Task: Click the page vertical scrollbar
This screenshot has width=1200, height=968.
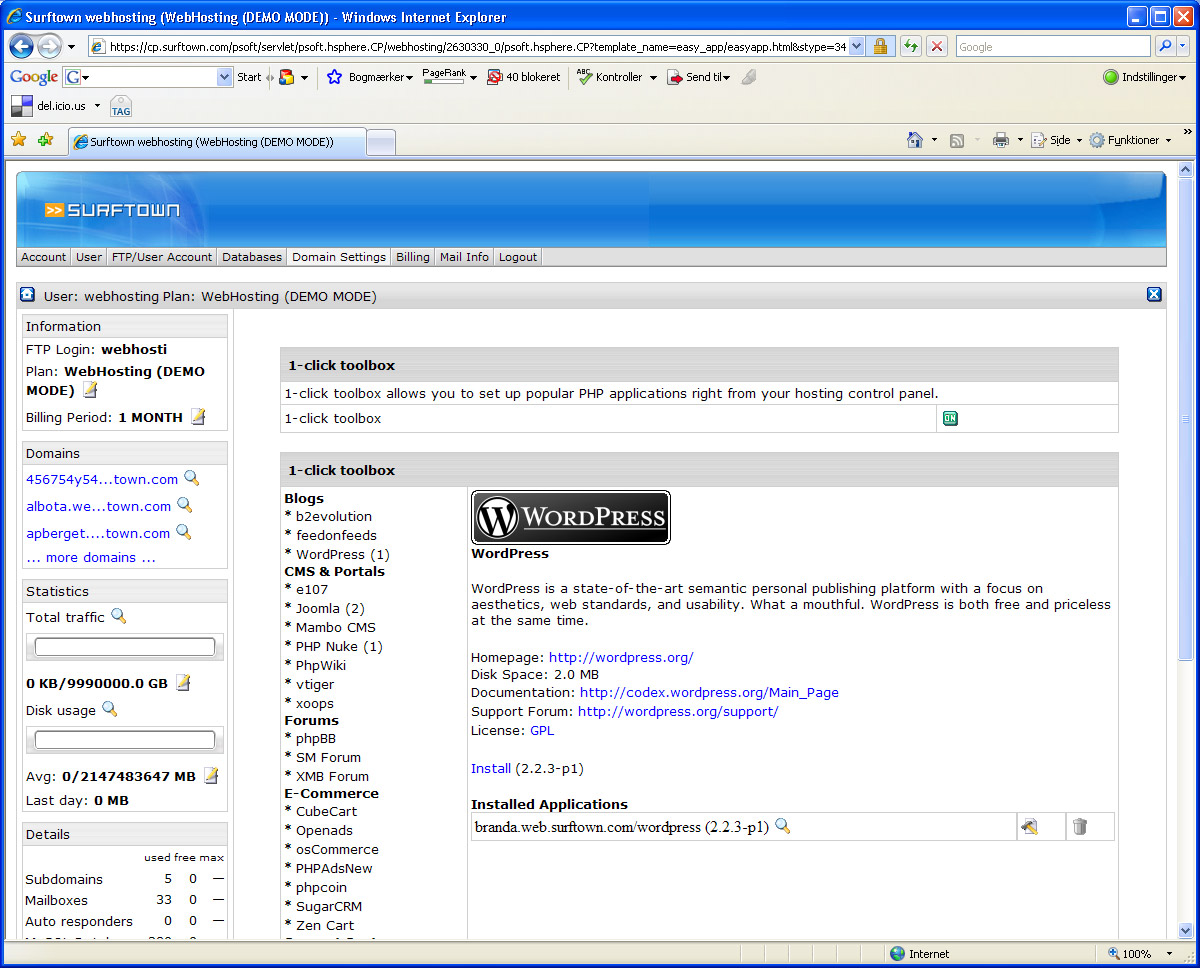Action: point(1186,550)
